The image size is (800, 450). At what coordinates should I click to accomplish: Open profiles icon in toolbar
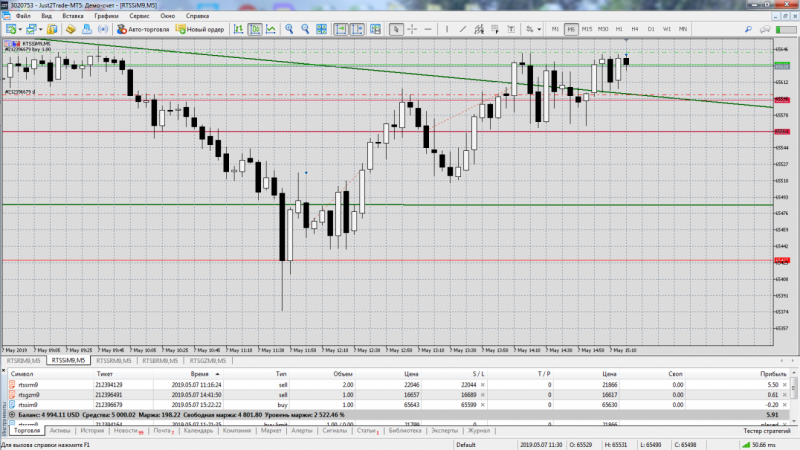(32, 29)
